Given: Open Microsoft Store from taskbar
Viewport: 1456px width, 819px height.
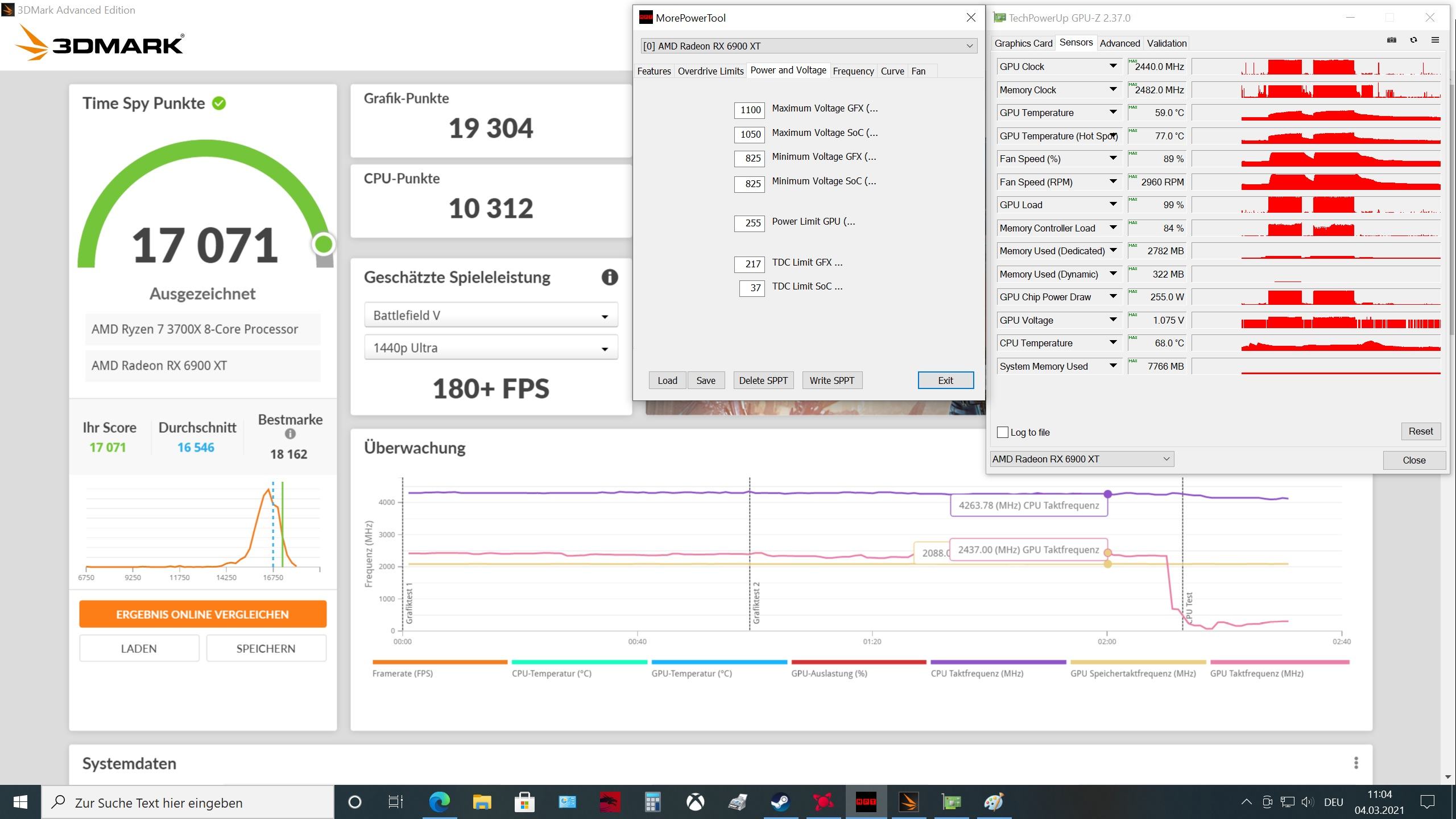Looking at the screenshot, I should coord(524,802).
